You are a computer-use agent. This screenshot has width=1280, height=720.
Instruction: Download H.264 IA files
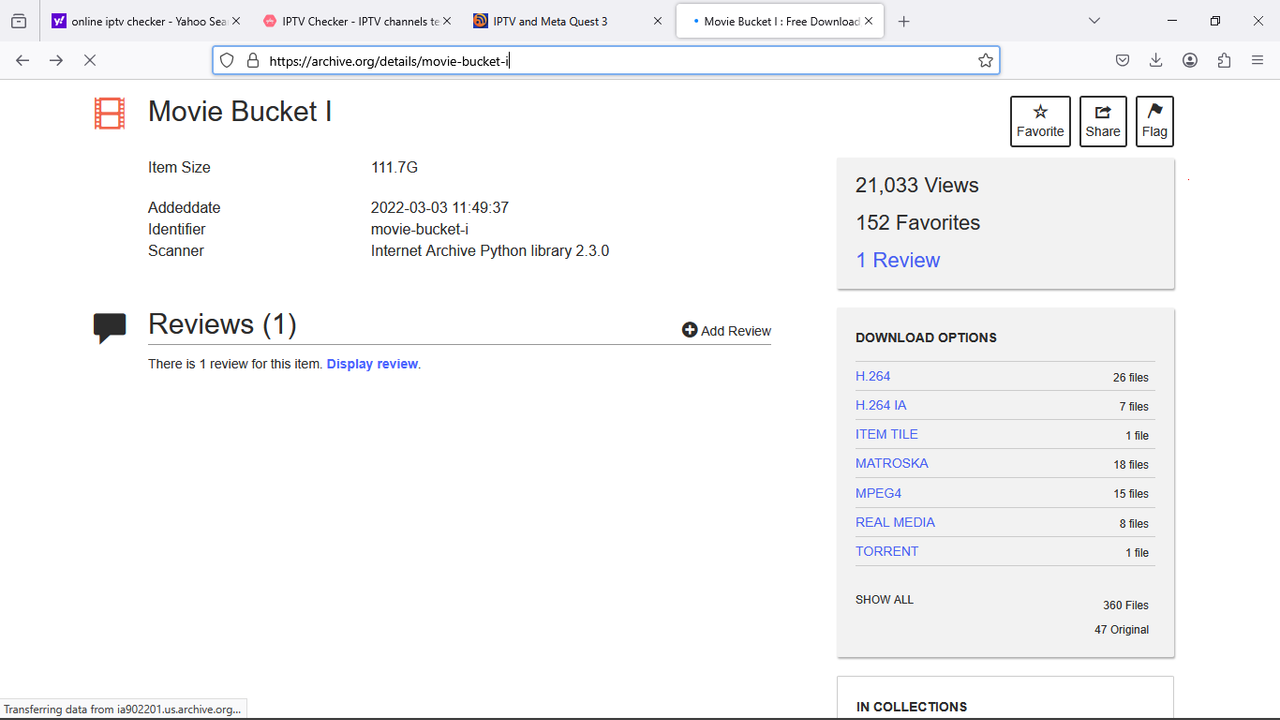click(x=881, y=405)
